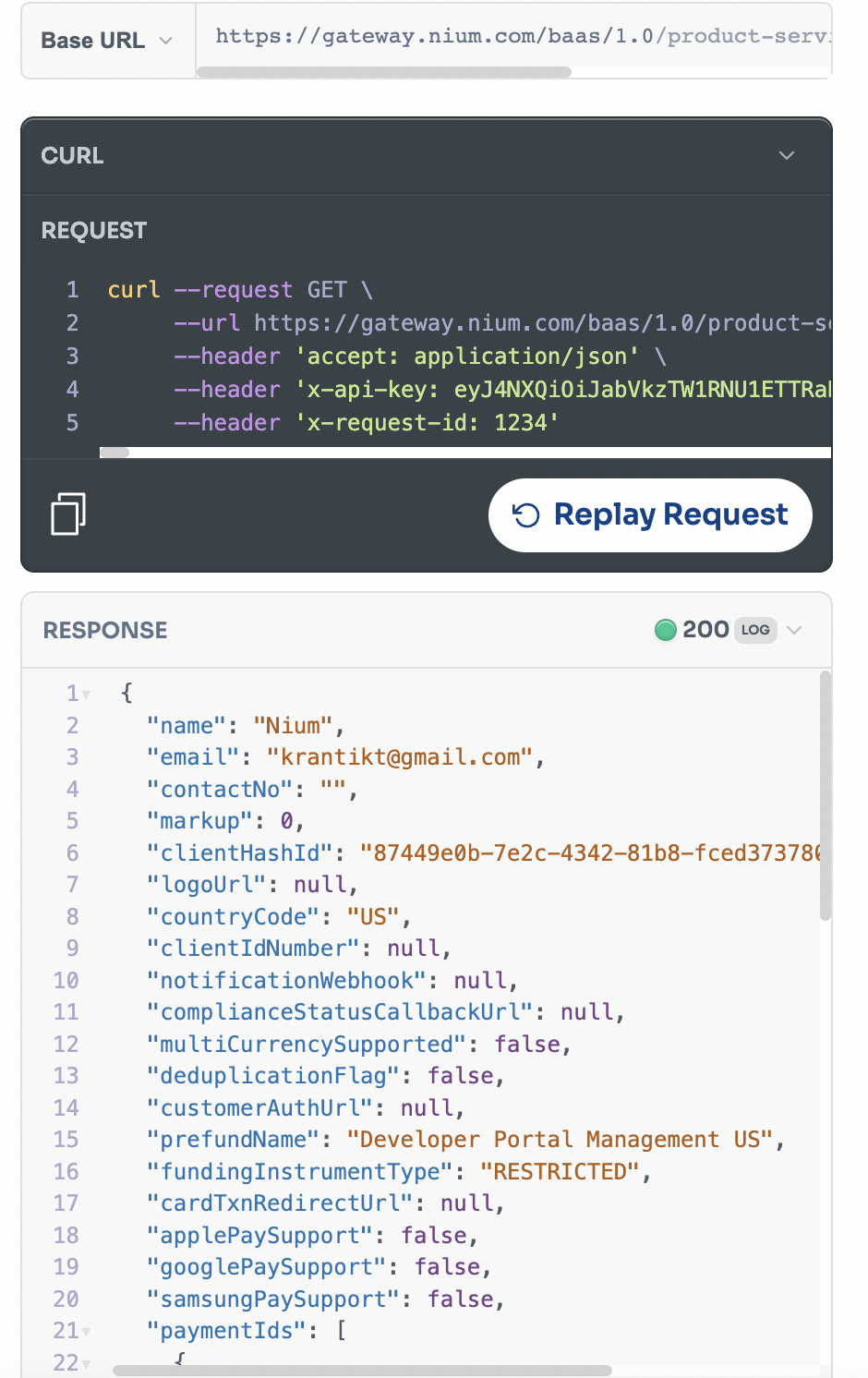Click the 'x-api-key' header line
The height and width of the screenshot is (1378, 868).
[502, 390]
